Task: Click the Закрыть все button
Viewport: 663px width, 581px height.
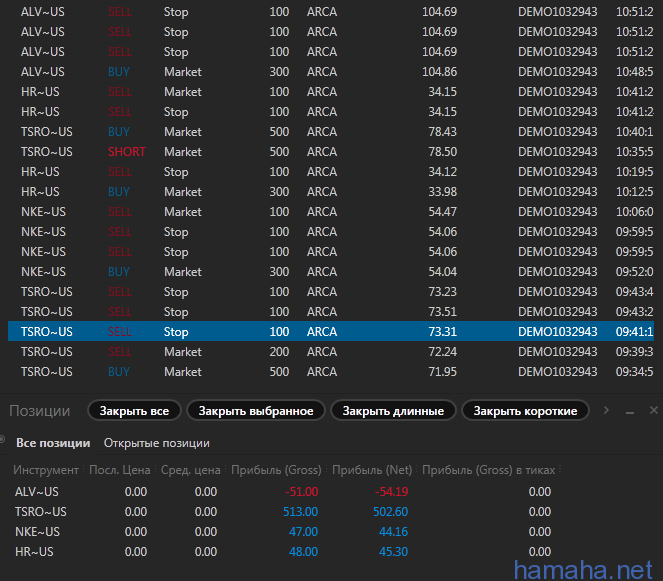Action: click(134, 411)
